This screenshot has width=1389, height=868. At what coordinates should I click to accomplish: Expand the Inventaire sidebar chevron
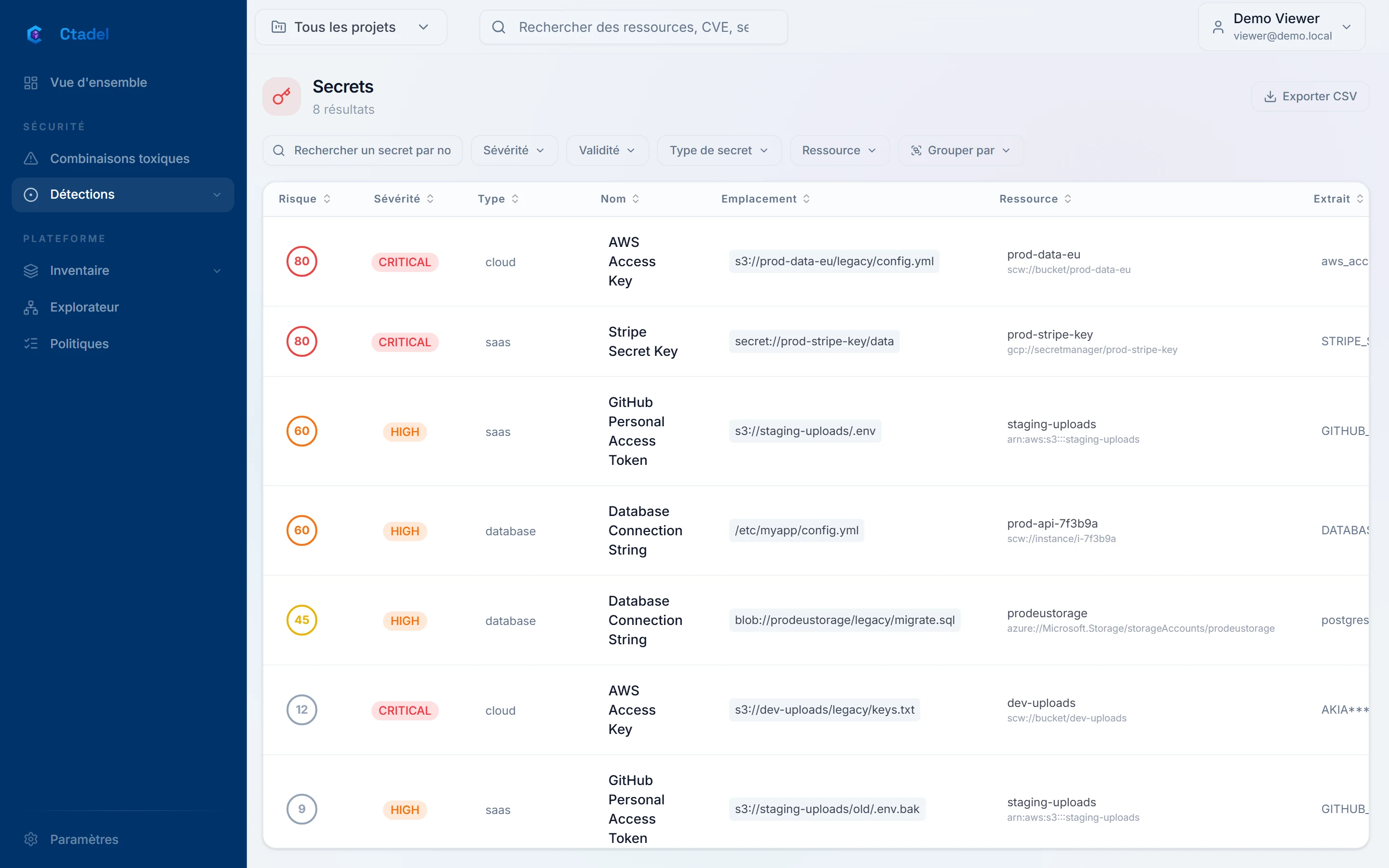[217, 271]
